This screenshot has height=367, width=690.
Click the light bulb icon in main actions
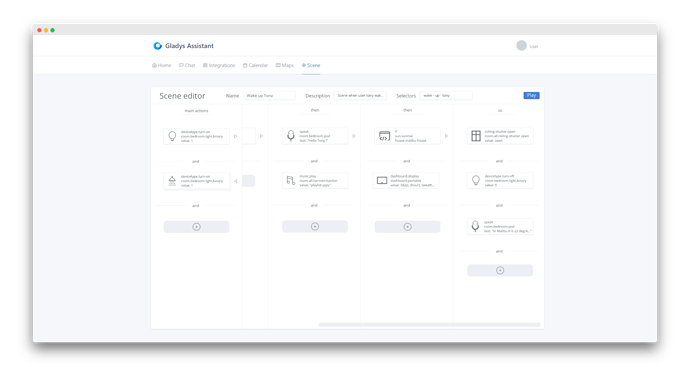point(172,136)
